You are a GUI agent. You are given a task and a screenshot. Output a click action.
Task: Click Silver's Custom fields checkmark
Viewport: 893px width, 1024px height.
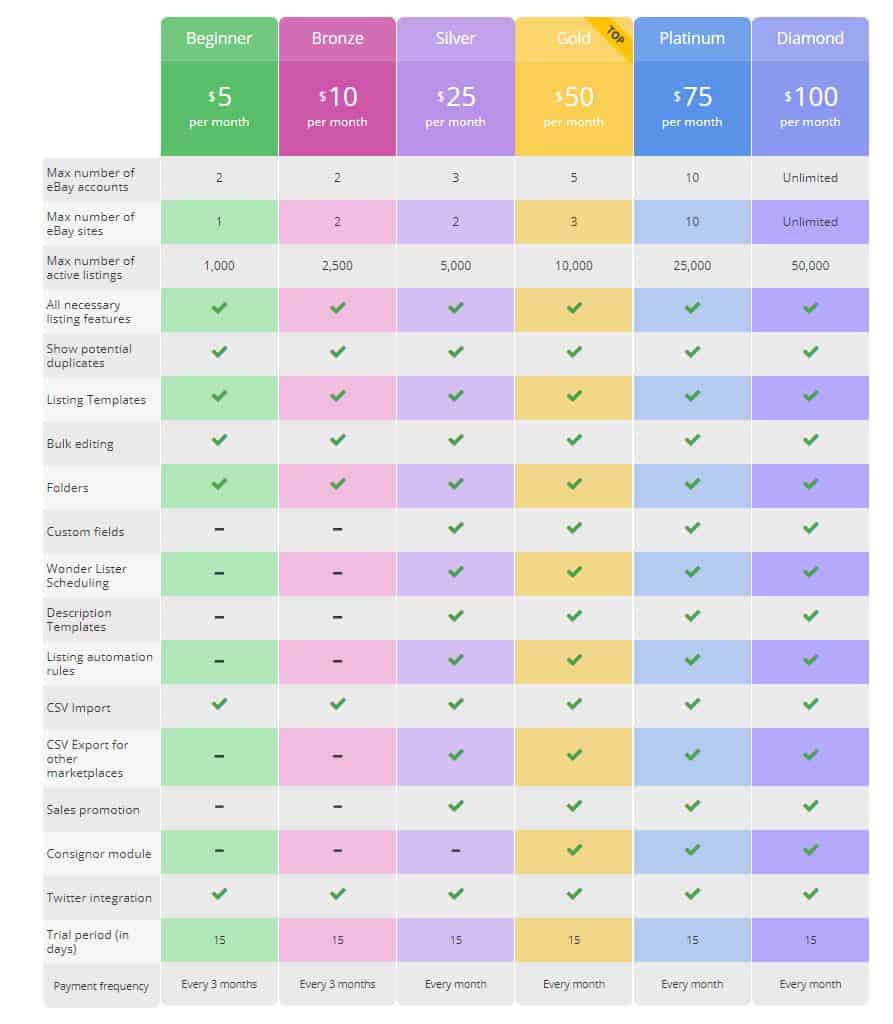pyautogui.click(x=456, y=528)
